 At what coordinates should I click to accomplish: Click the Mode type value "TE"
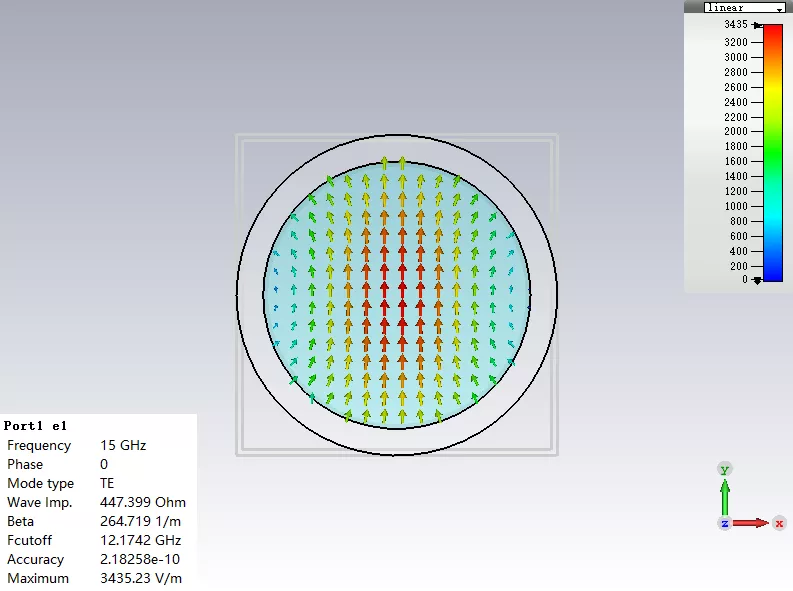(107, 483)
